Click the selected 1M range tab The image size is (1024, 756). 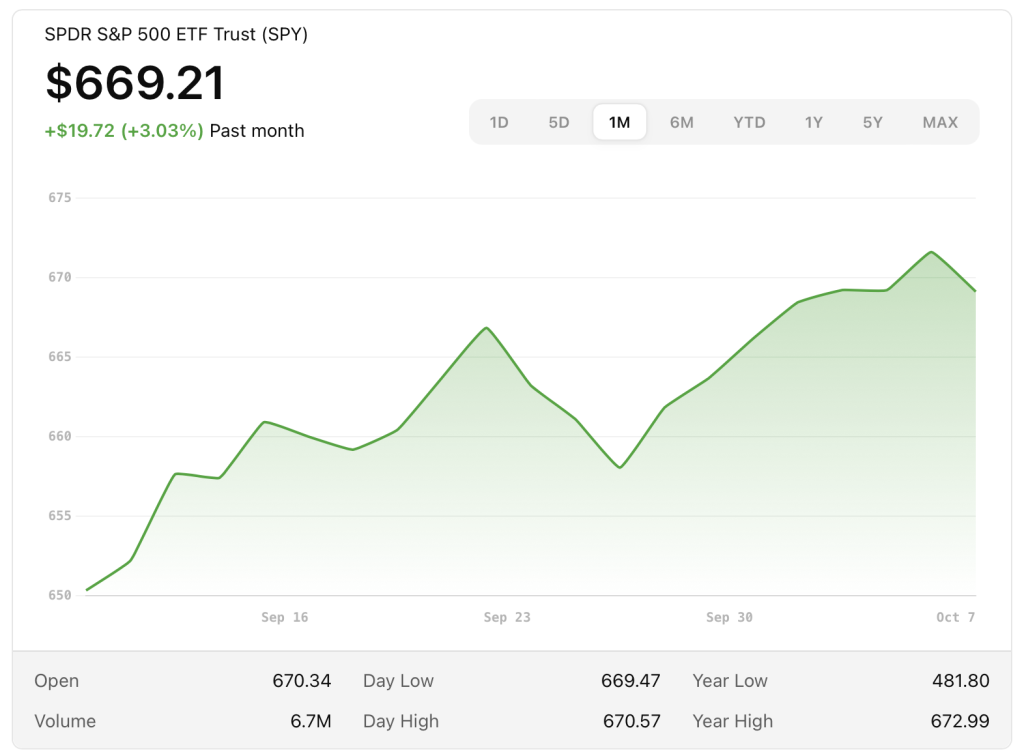620,123
